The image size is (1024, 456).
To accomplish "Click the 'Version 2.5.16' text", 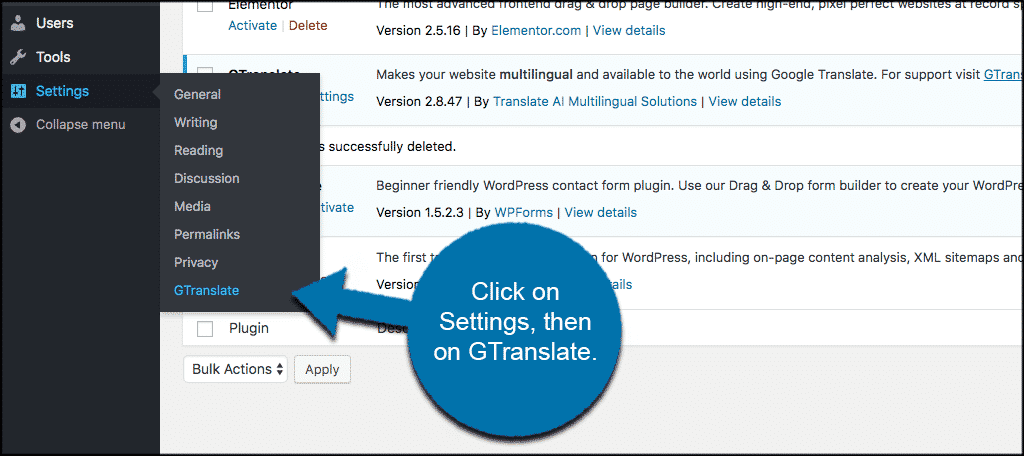I will click(418, 31).
